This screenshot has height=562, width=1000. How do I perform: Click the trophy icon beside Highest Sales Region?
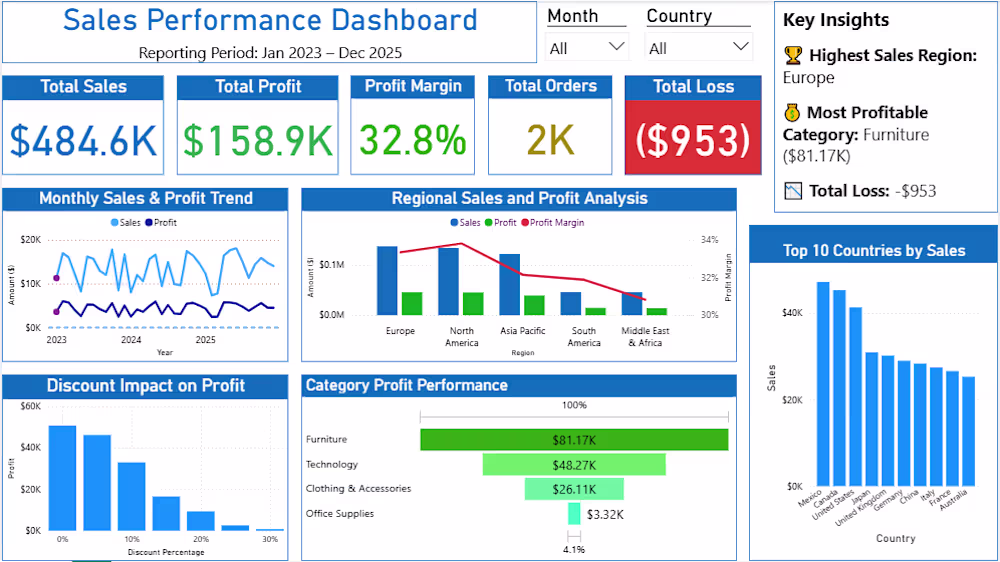pos(793,55)
